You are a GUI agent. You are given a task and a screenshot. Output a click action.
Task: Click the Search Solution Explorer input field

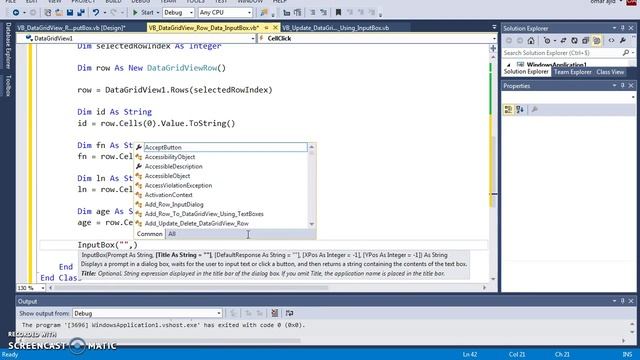click(562, 53)
